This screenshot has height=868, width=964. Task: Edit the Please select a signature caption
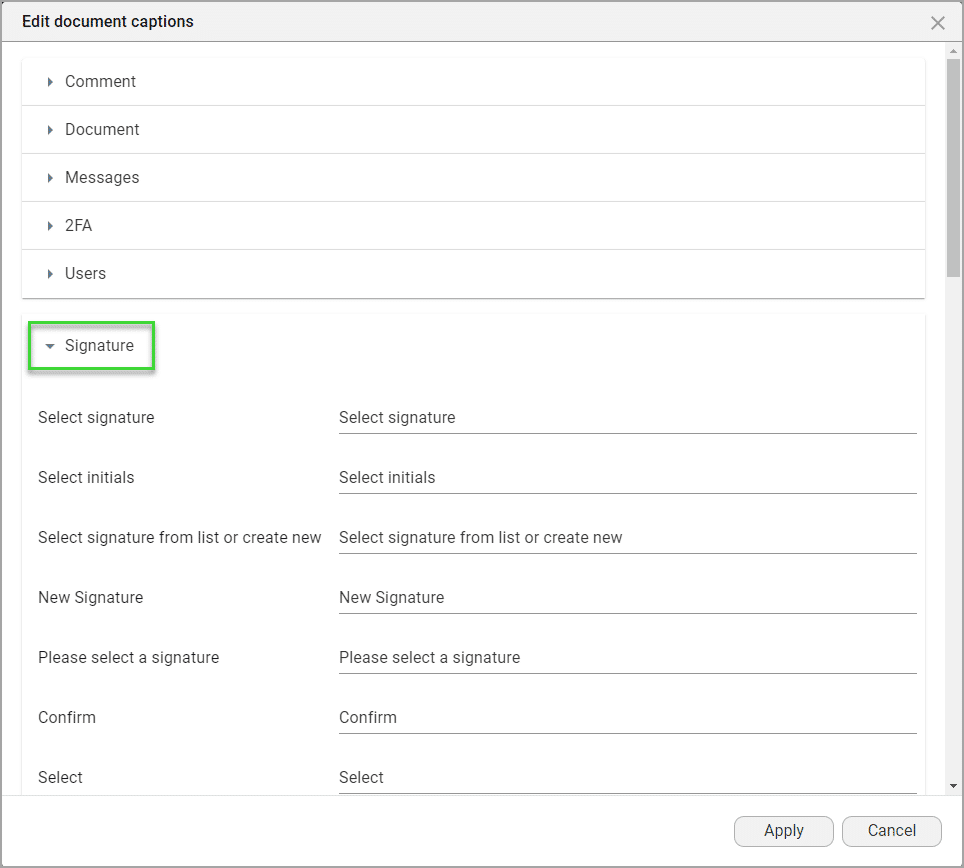click(x=627, y=657)
